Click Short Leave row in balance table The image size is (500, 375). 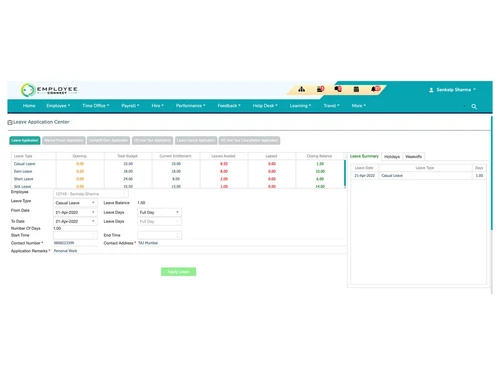tap(178, 179)
